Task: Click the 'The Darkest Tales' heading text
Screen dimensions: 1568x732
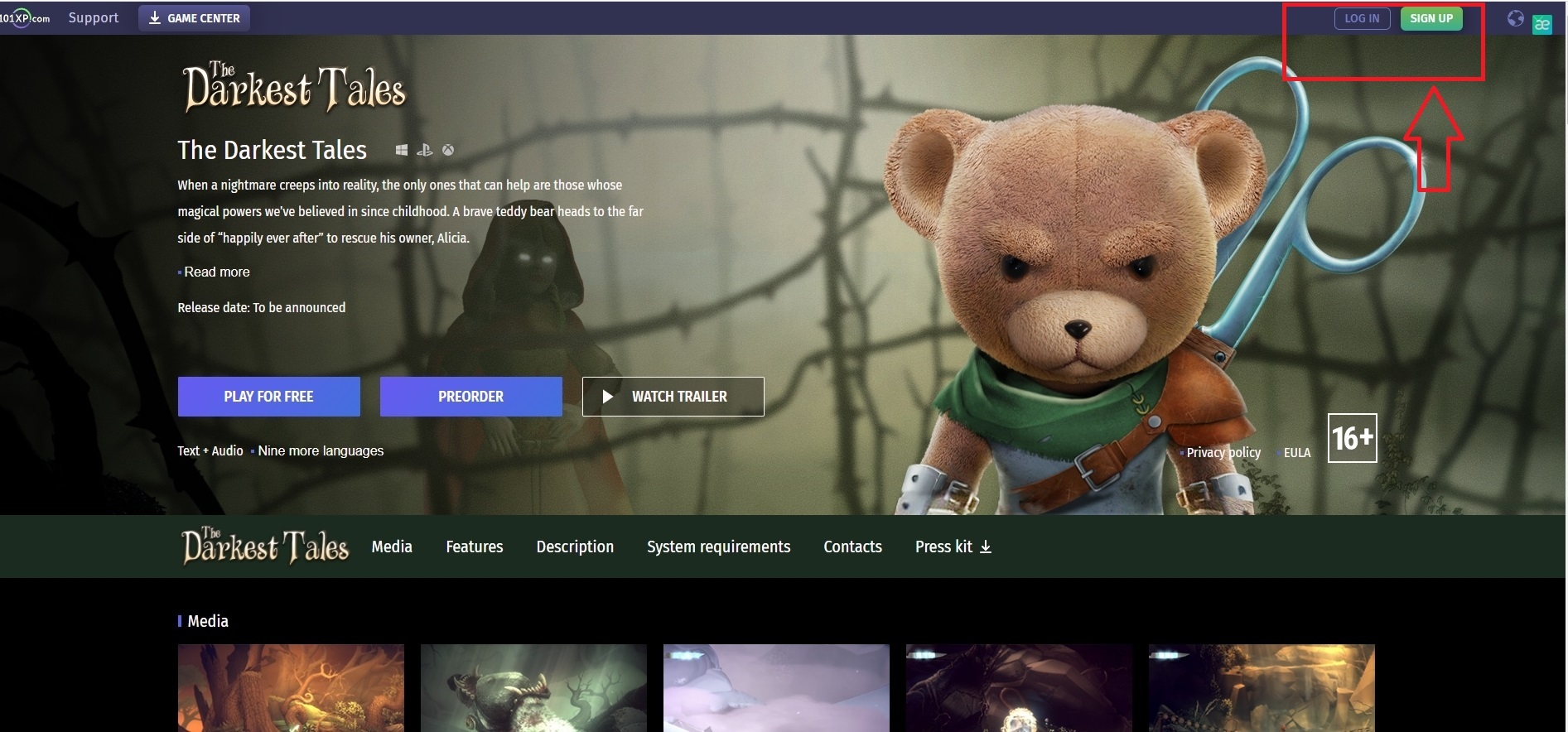Action: 272,150
